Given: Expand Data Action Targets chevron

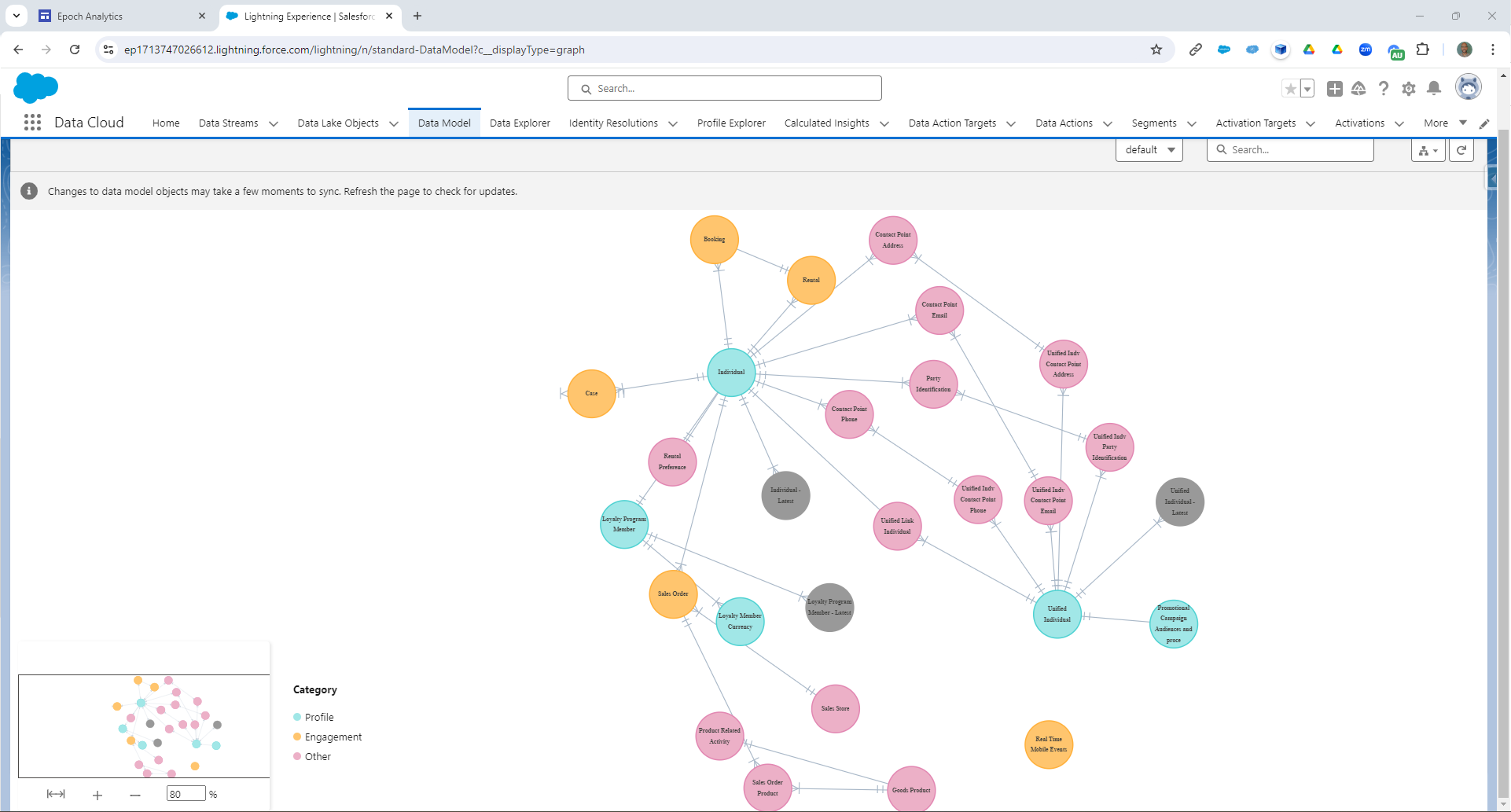Looking at the screenshot, I should tap(1011, 123).
